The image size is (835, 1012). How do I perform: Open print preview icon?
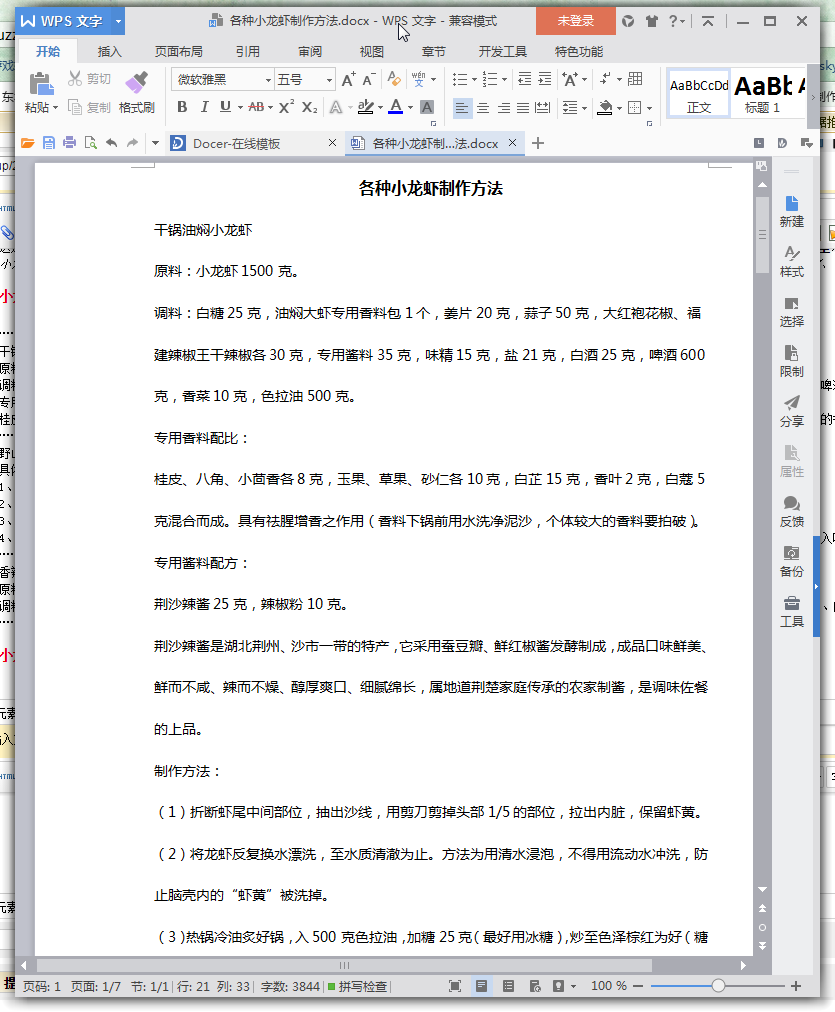click(90, 143)
